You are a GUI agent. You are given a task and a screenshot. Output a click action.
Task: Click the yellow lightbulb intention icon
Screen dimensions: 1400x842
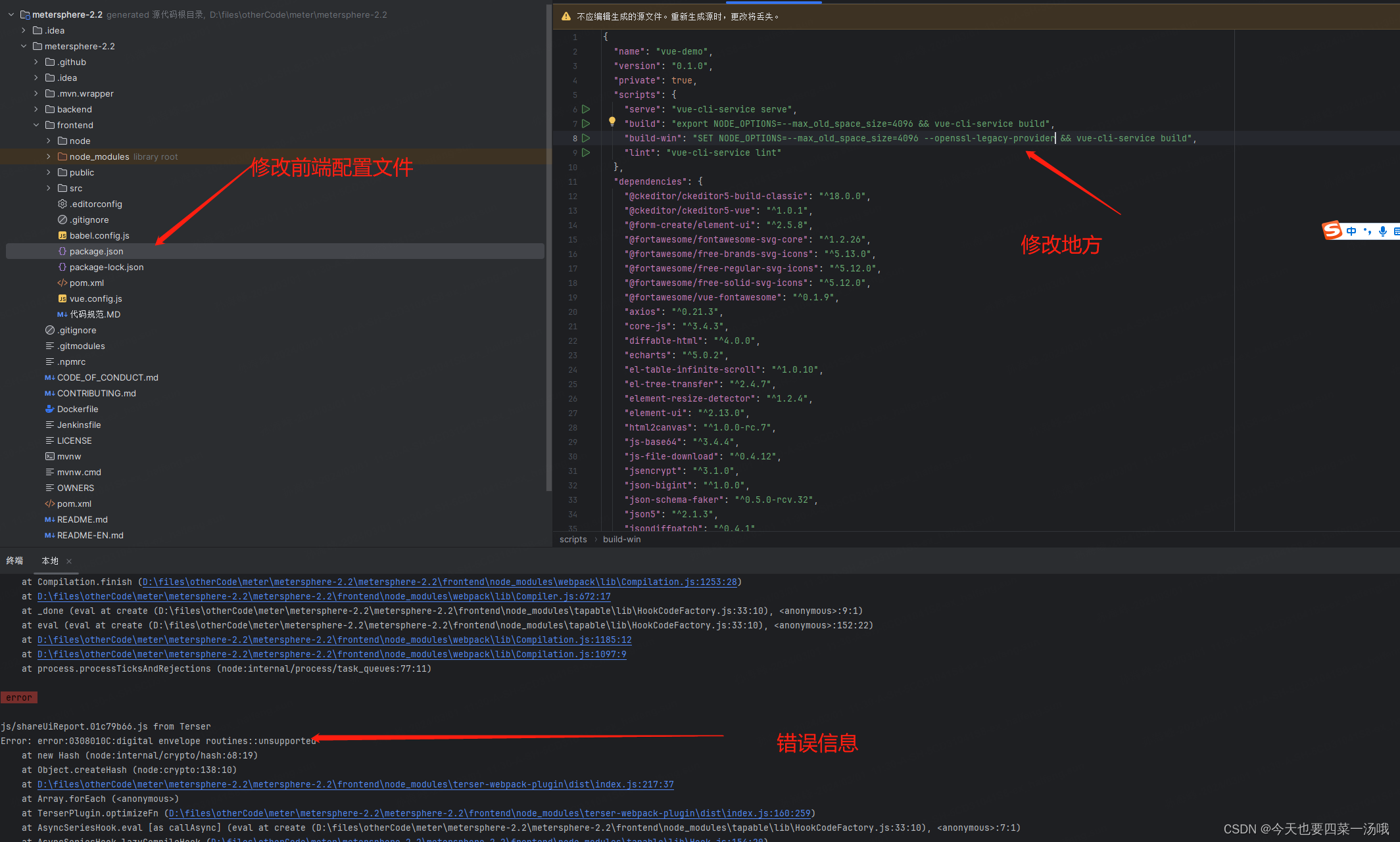(x=612, y=121)
